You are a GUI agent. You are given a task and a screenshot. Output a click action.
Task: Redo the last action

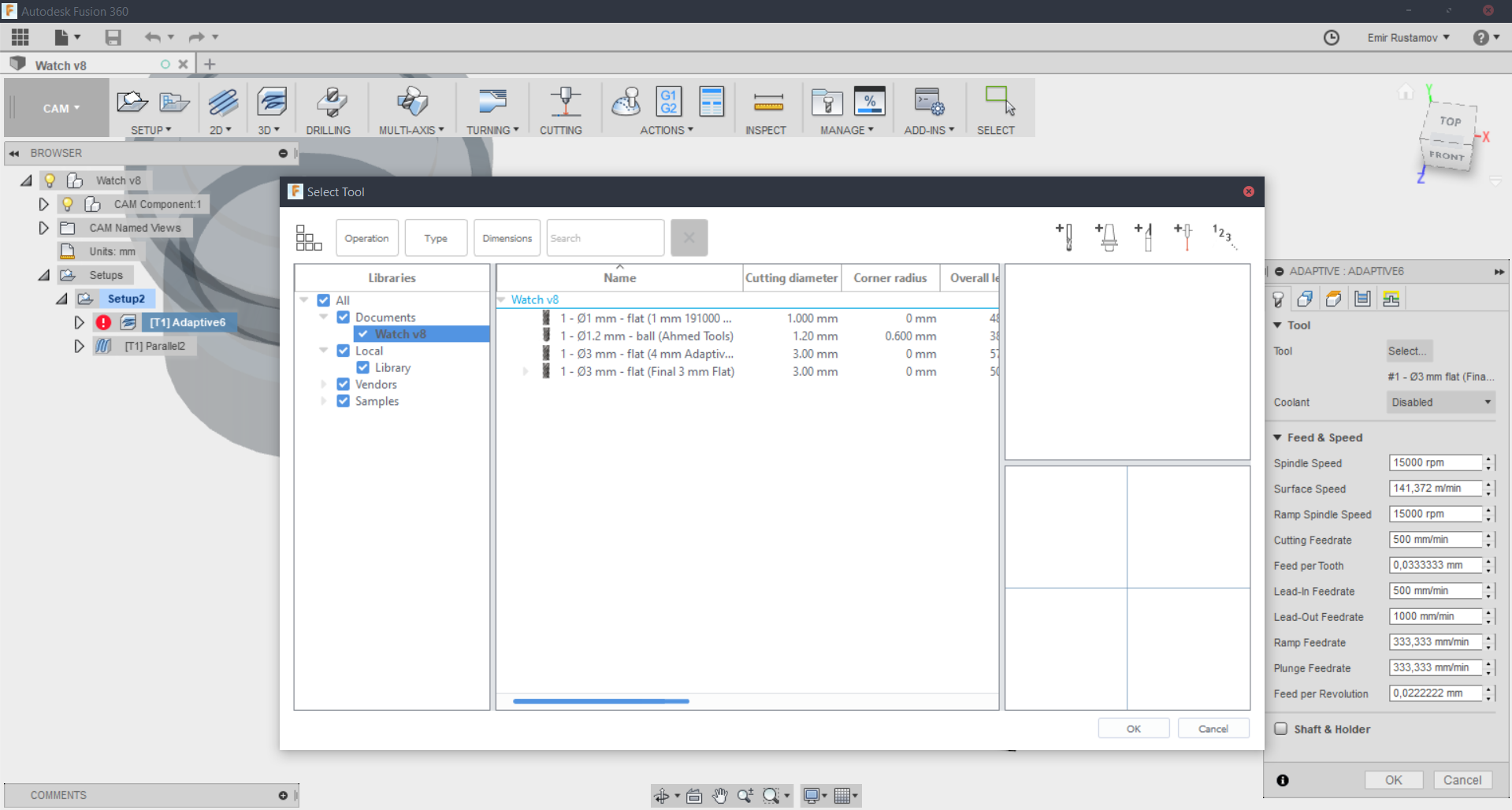point(196,37)
